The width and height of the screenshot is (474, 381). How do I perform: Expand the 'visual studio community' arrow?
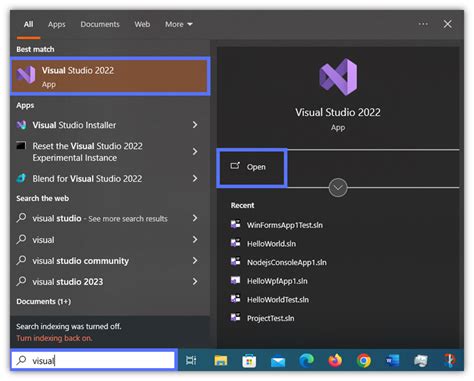click(195, 261)
